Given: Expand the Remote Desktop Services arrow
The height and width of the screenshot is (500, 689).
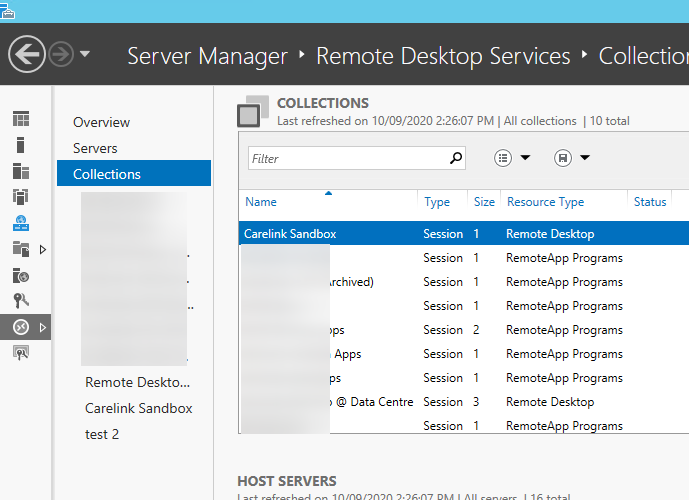Looking at the screenshot, I should 43,327.
